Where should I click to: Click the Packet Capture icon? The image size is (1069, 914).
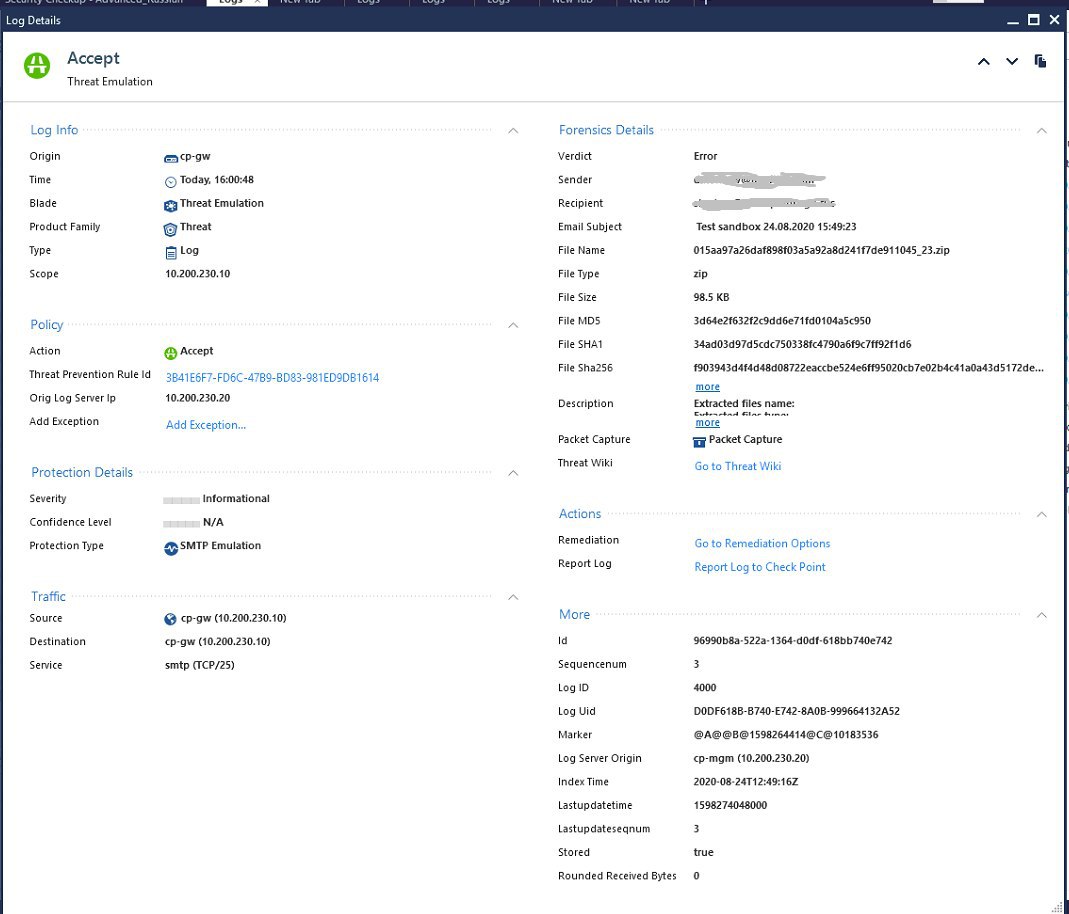pos(699,442)
